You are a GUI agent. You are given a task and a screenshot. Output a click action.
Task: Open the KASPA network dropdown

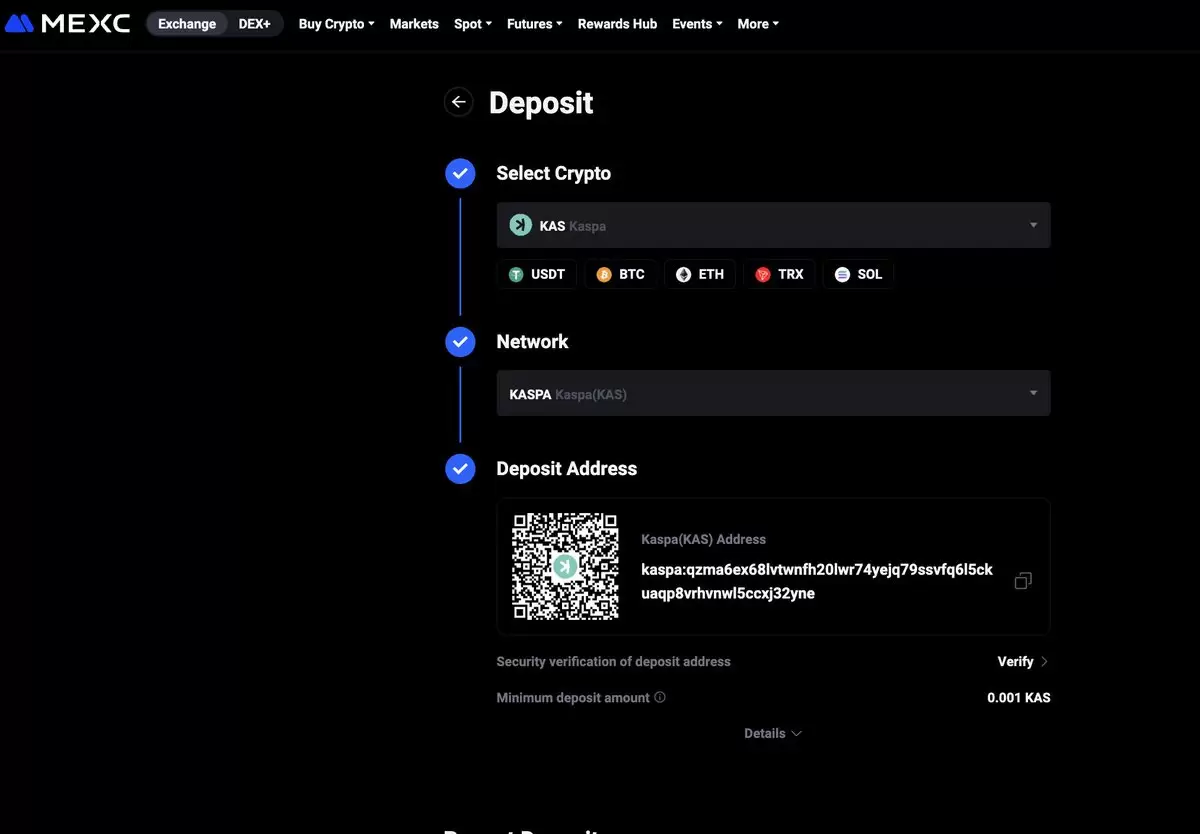click(773, 393)
